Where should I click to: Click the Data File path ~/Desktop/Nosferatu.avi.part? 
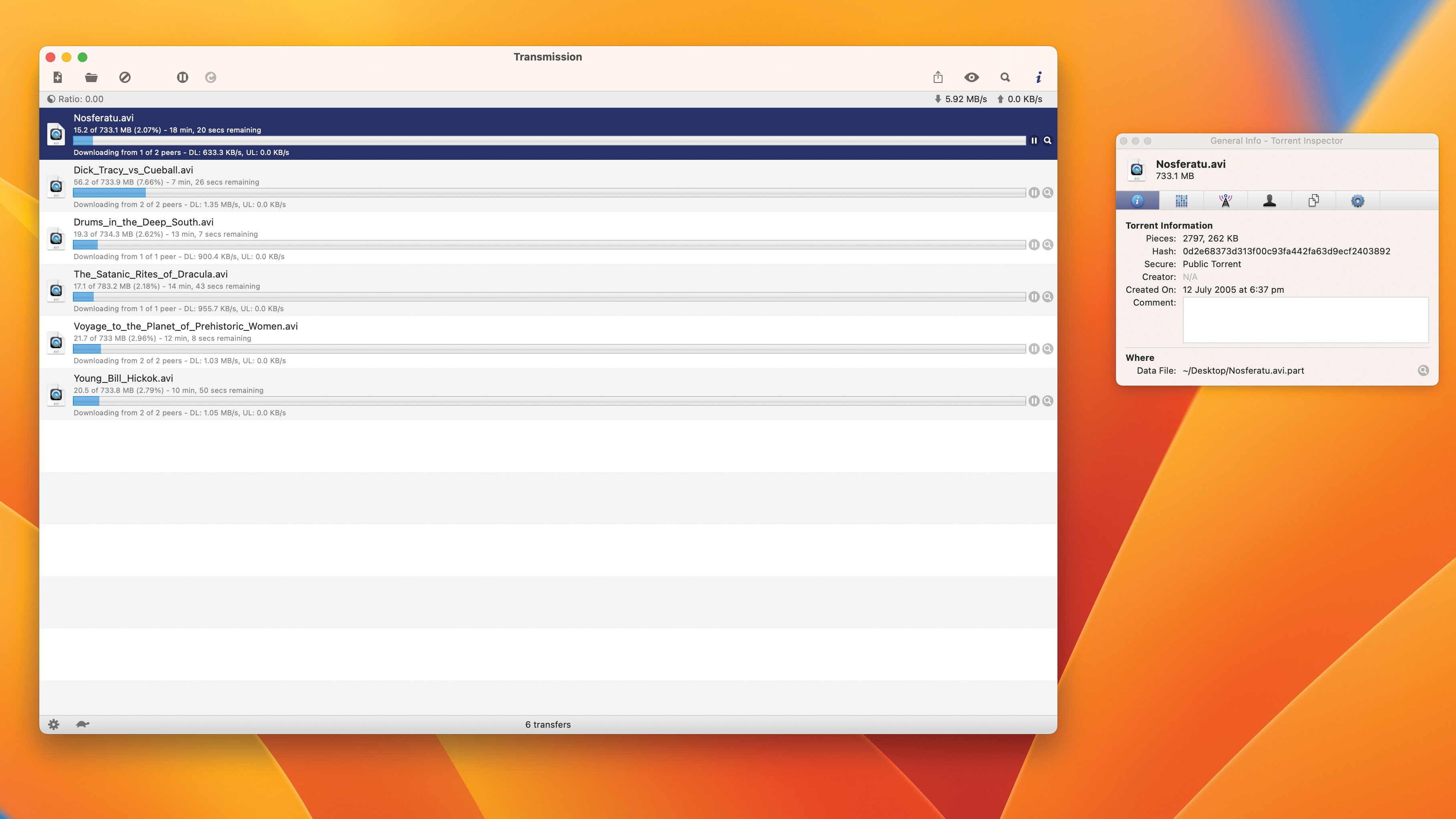[x=1243, y=371]
